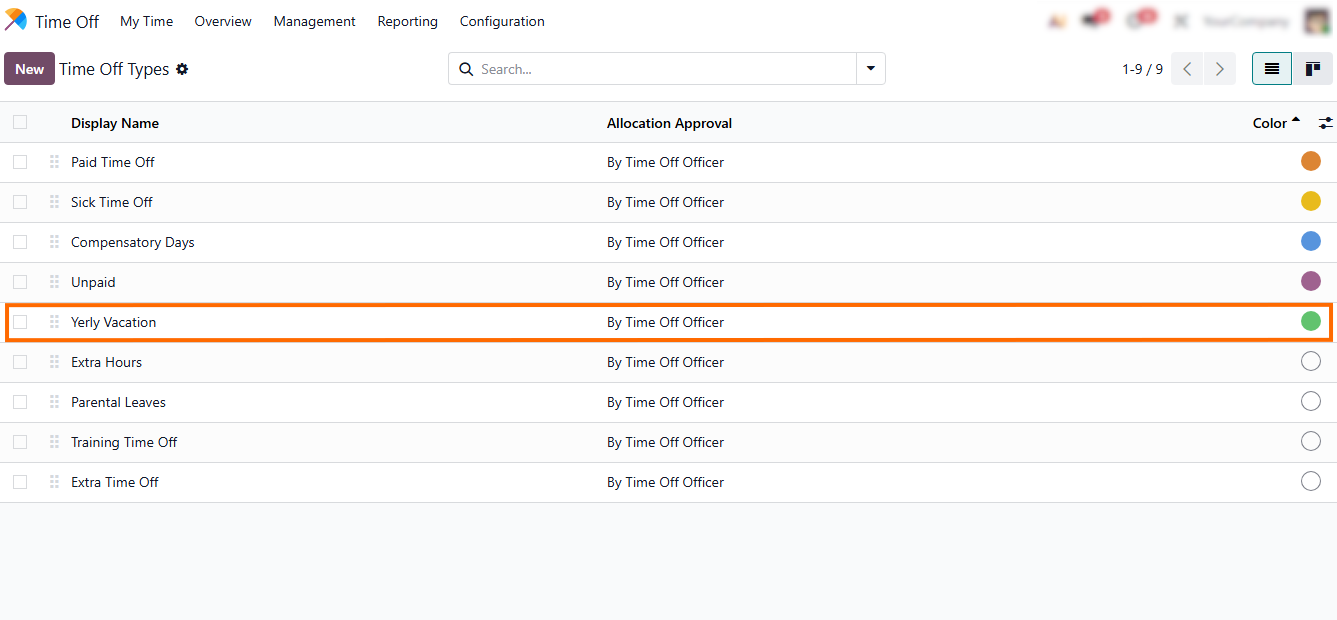
Task: Open the gear actions menu beside Time Off Types
Action: coord(182,69)
